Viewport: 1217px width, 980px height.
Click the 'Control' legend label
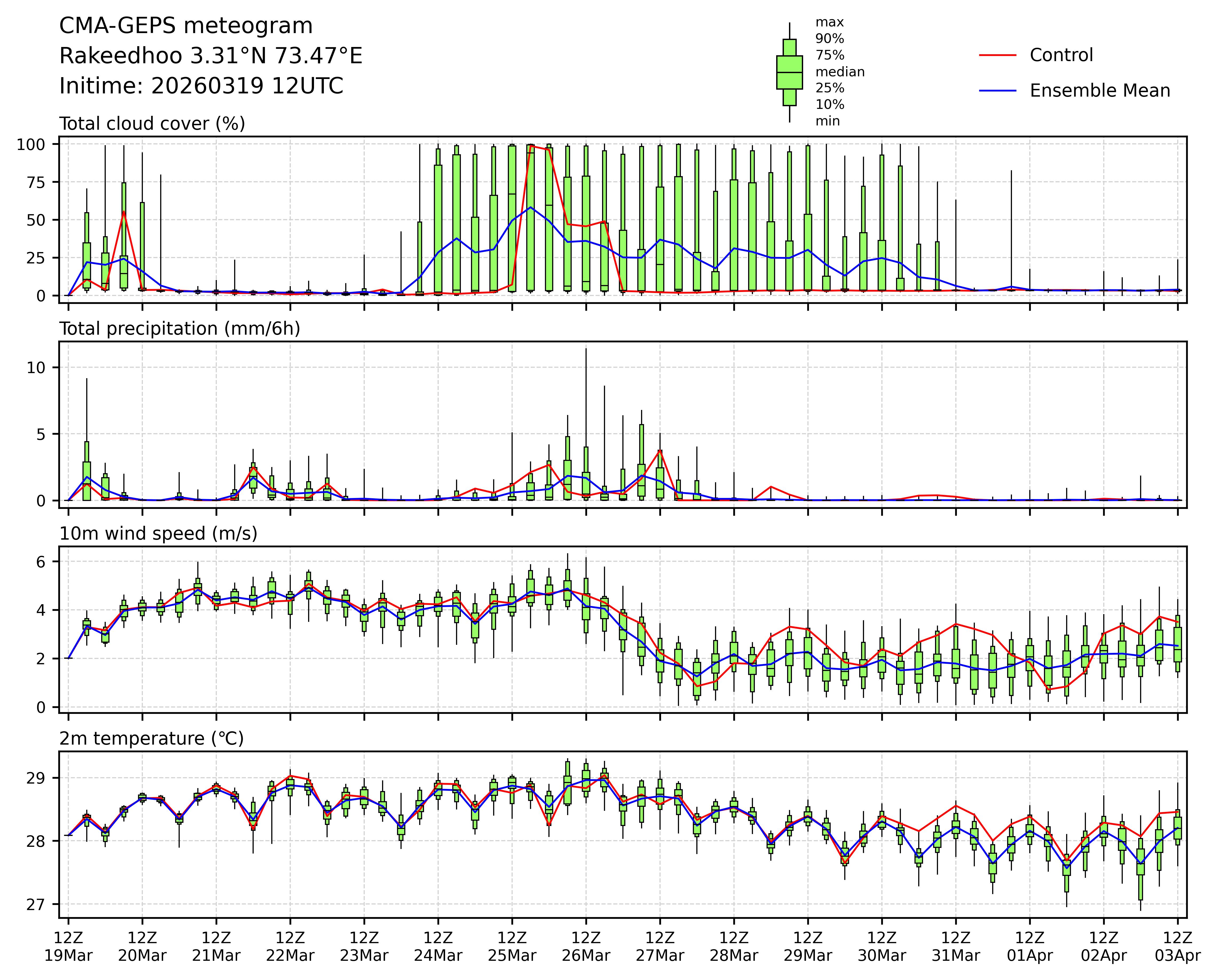[x=1061, y=55]
